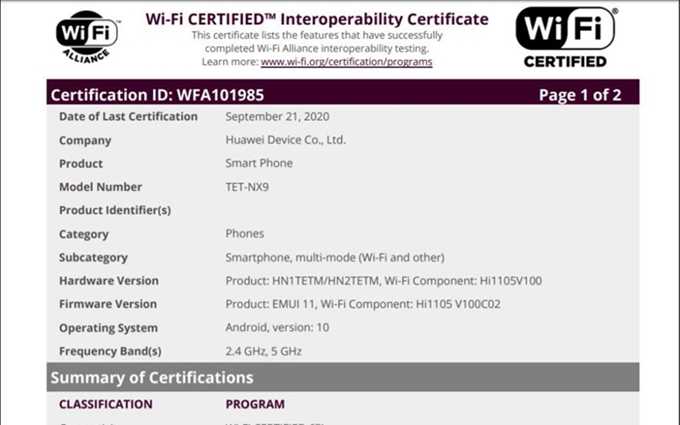Click the 'Hardware Version' label
680x425 pixels.
(109, 281)
